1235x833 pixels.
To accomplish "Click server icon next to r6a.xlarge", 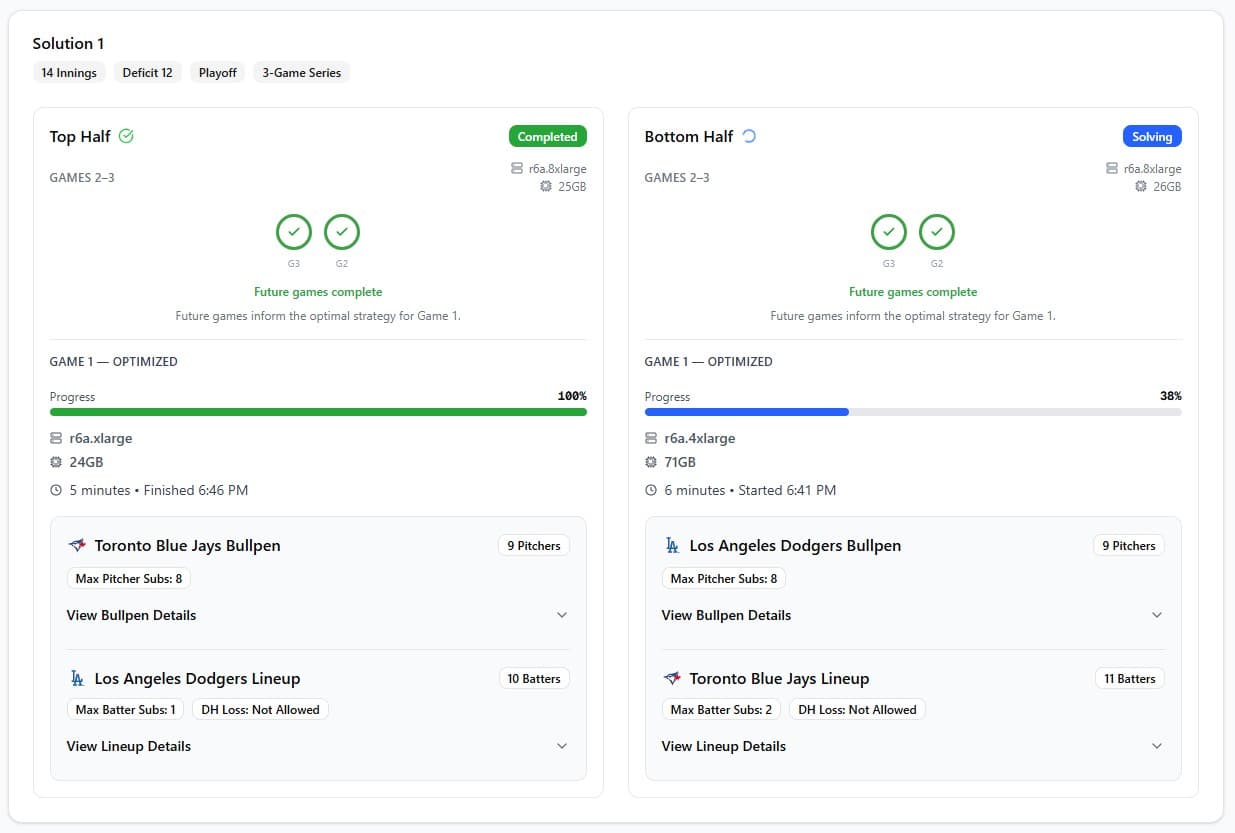I will click(56, 439).
